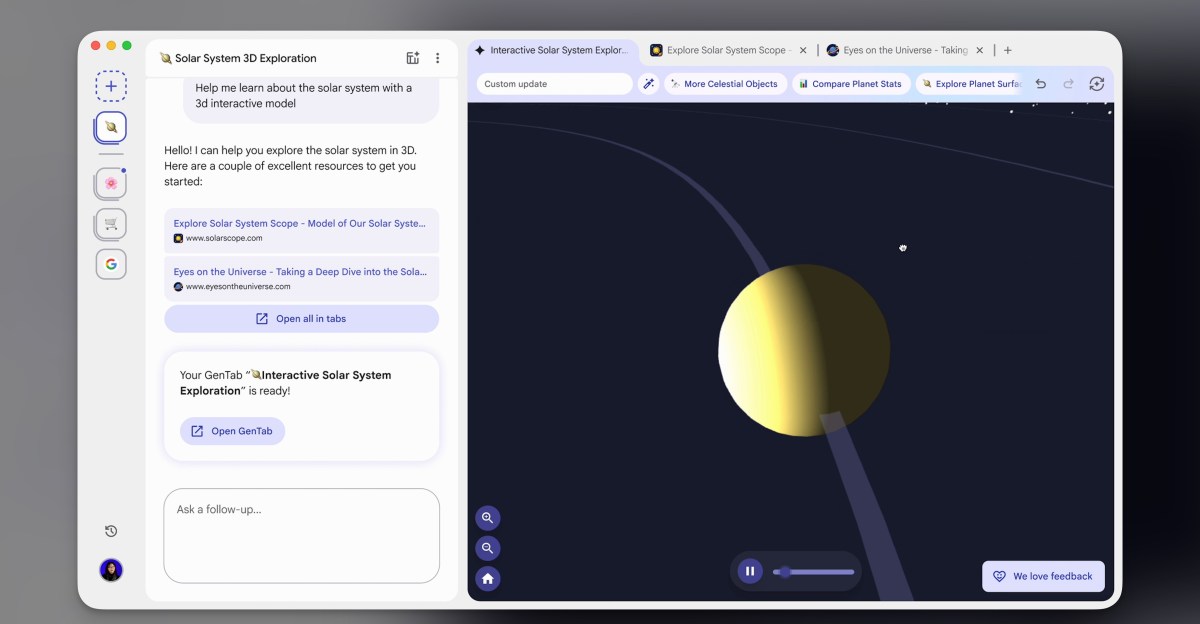This screenshot has height=624, width=1200.
Task: Open the shopping cart chat from sidebar
Action: tap(110, 223)
